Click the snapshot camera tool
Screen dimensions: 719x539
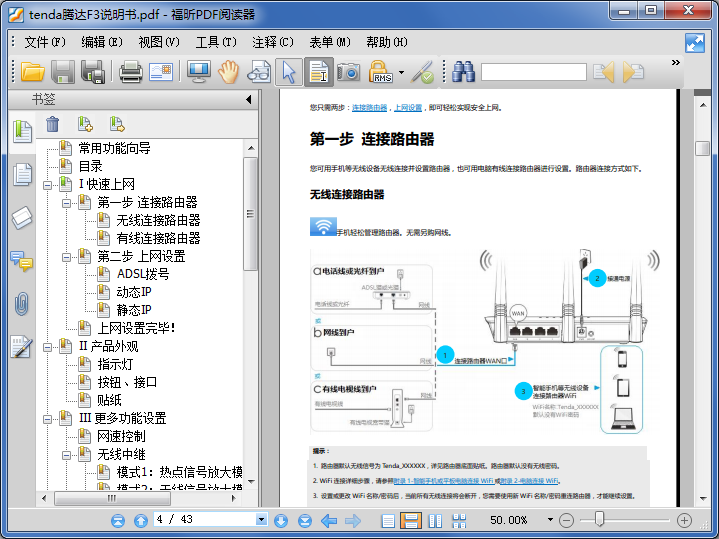pyautogui.click(x=348, y=72)
